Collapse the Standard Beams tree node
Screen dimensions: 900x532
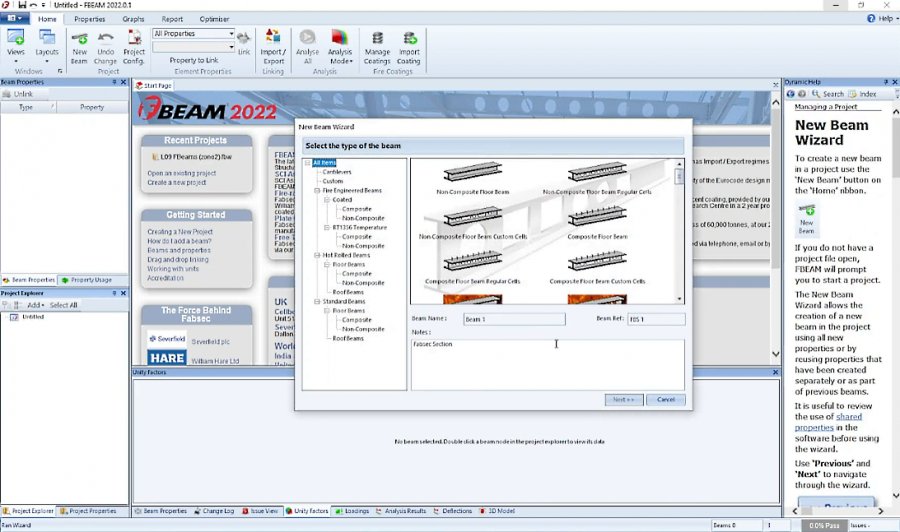tap(317, 301)
